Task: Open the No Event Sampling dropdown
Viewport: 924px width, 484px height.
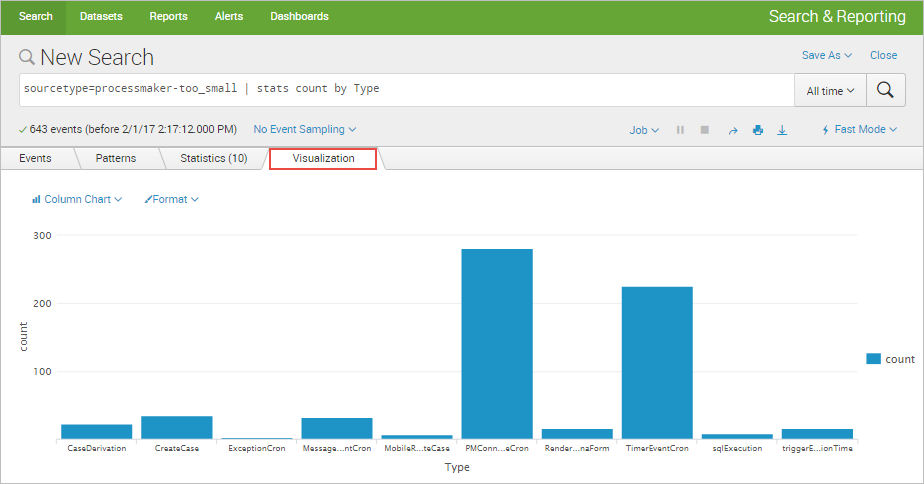Action: pos(304,129)
